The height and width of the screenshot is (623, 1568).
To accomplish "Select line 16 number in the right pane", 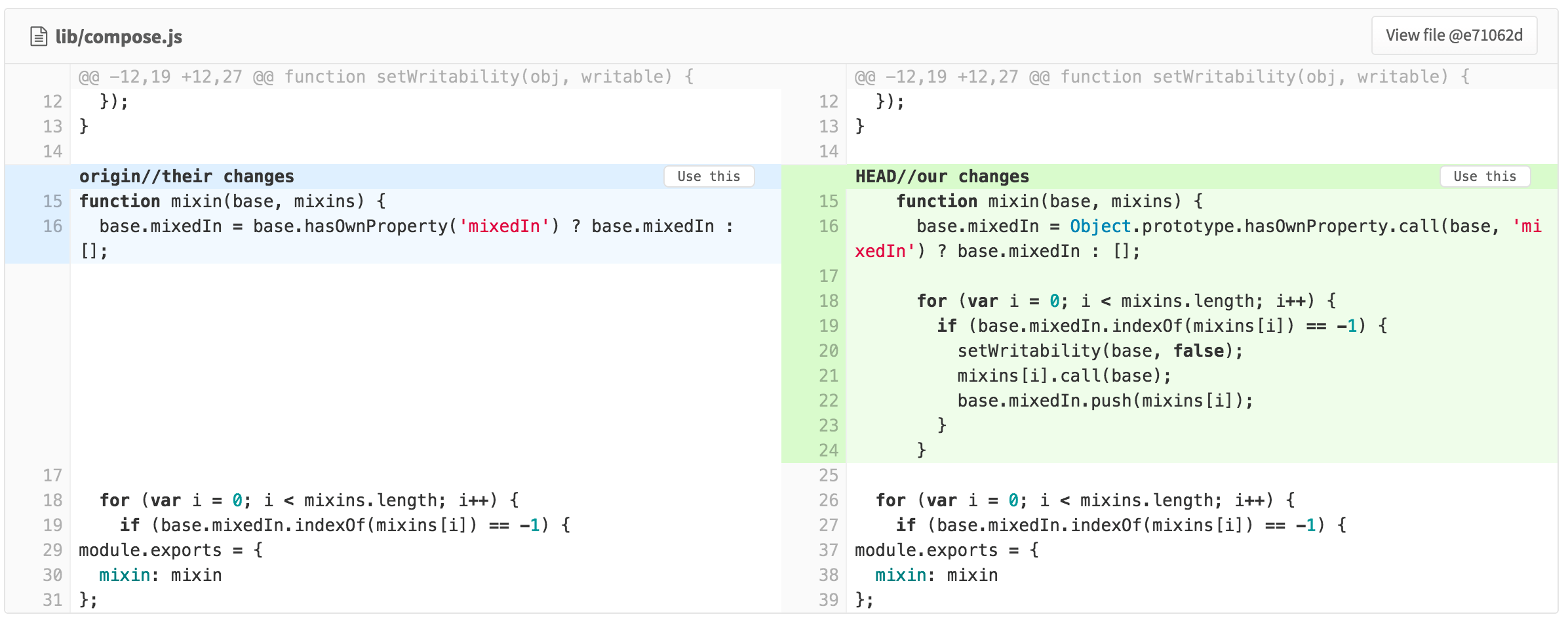I will 827,226.
